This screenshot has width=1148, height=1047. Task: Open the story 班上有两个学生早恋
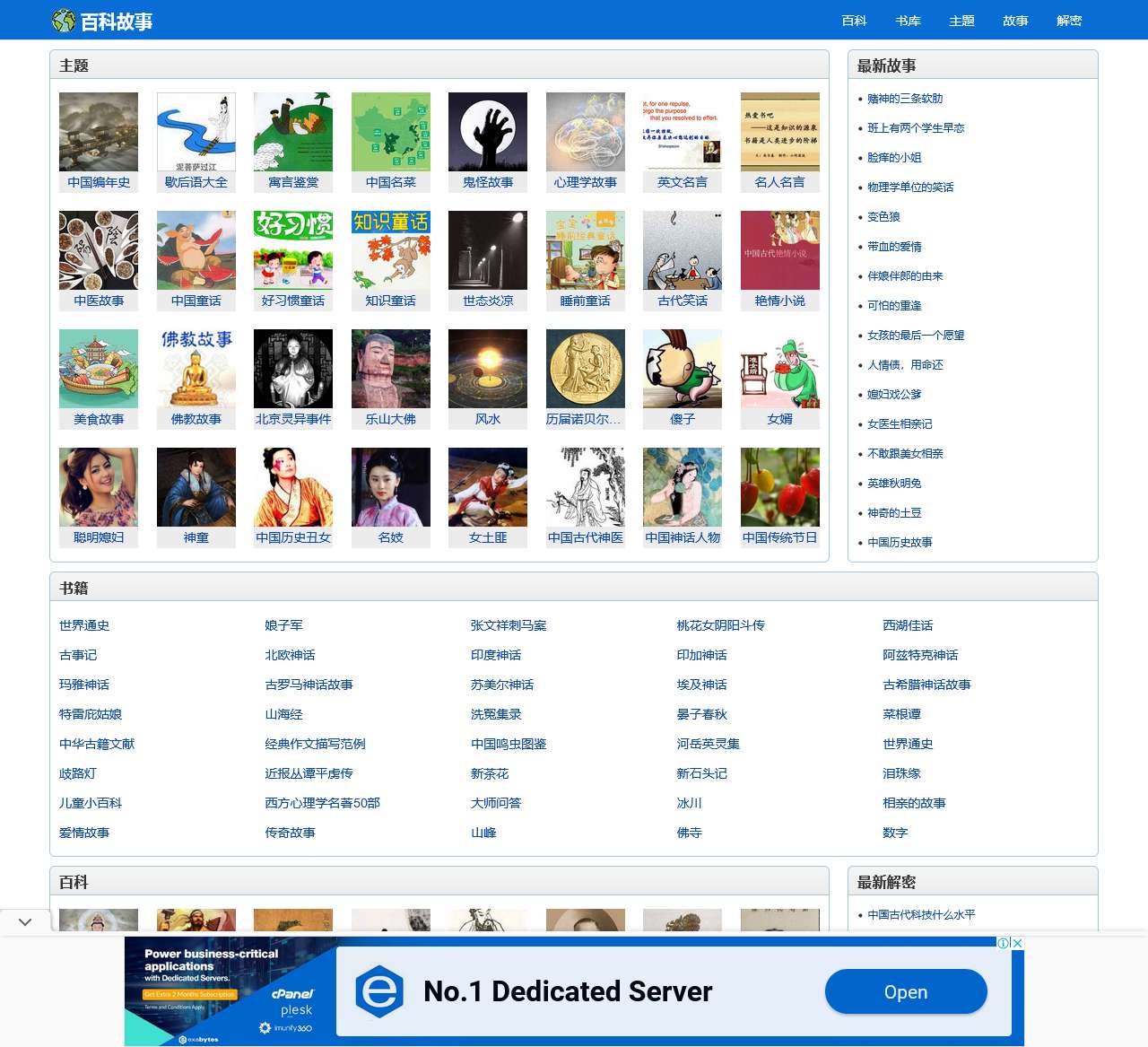[916, 128]
